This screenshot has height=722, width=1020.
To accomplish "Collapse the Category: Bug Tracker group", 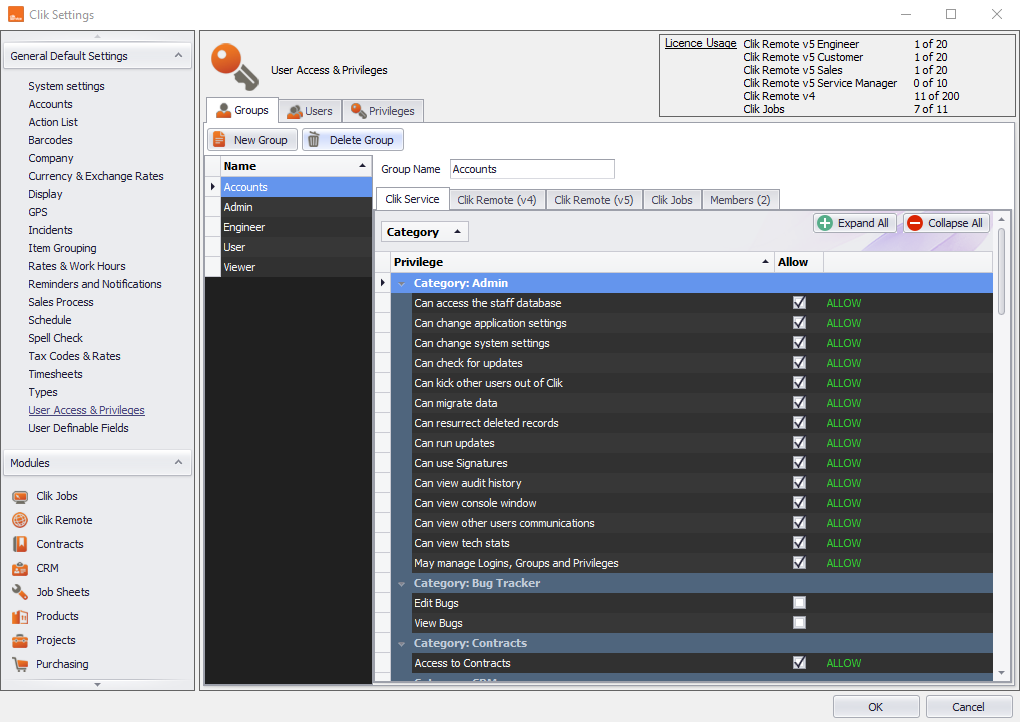I will (x=401, y=584).
